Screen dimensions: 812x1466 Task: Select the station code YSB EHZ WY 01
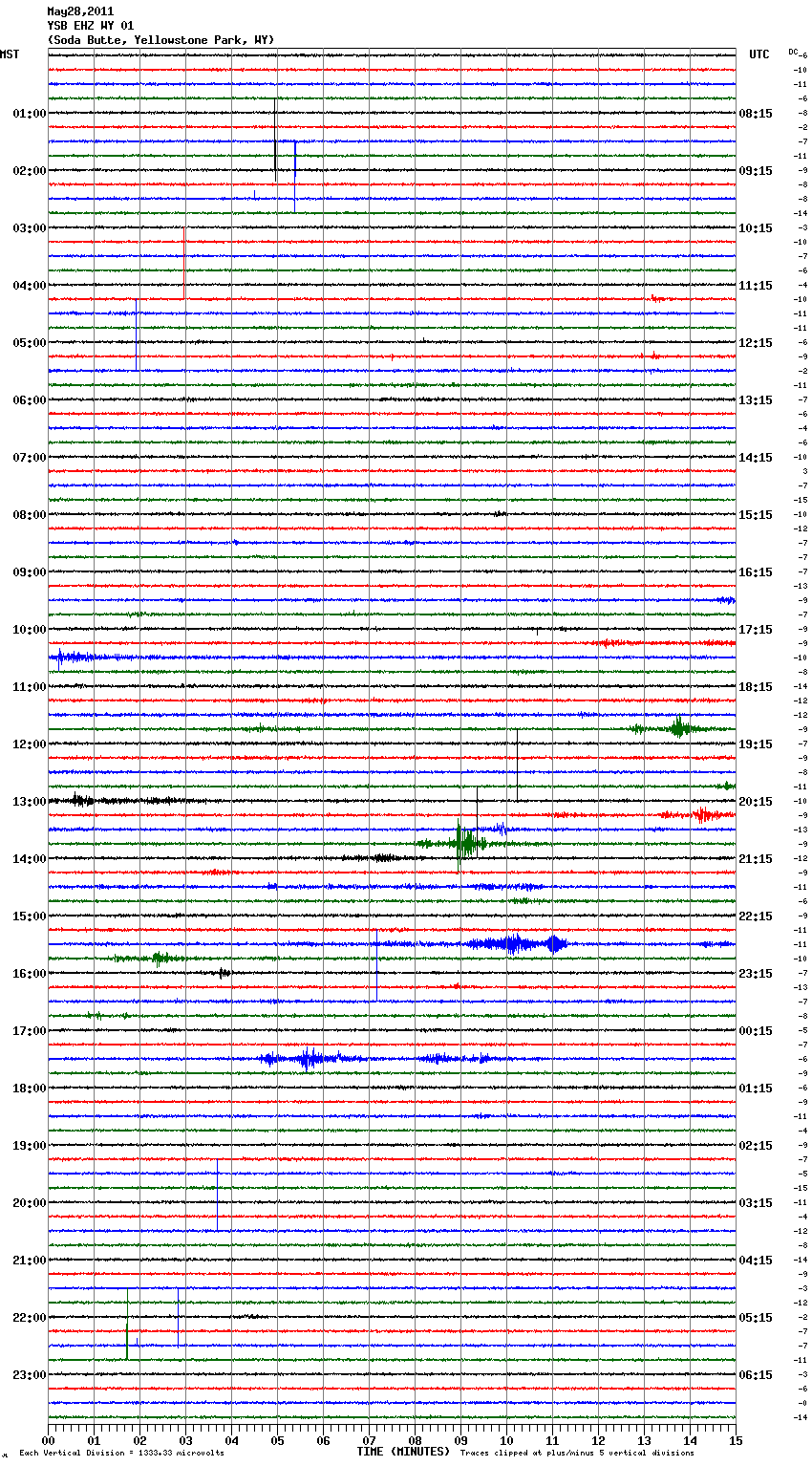click(91, 26)
